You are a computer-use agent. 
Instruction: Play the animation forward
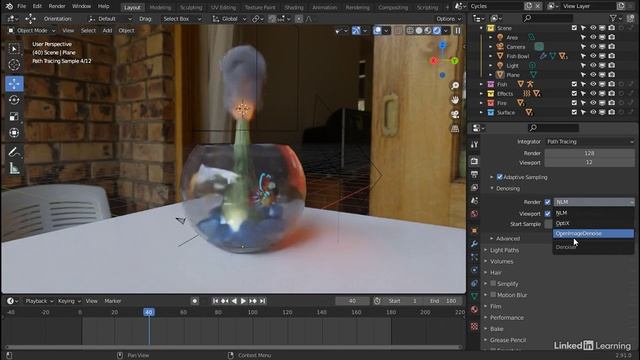coord(243,301)
